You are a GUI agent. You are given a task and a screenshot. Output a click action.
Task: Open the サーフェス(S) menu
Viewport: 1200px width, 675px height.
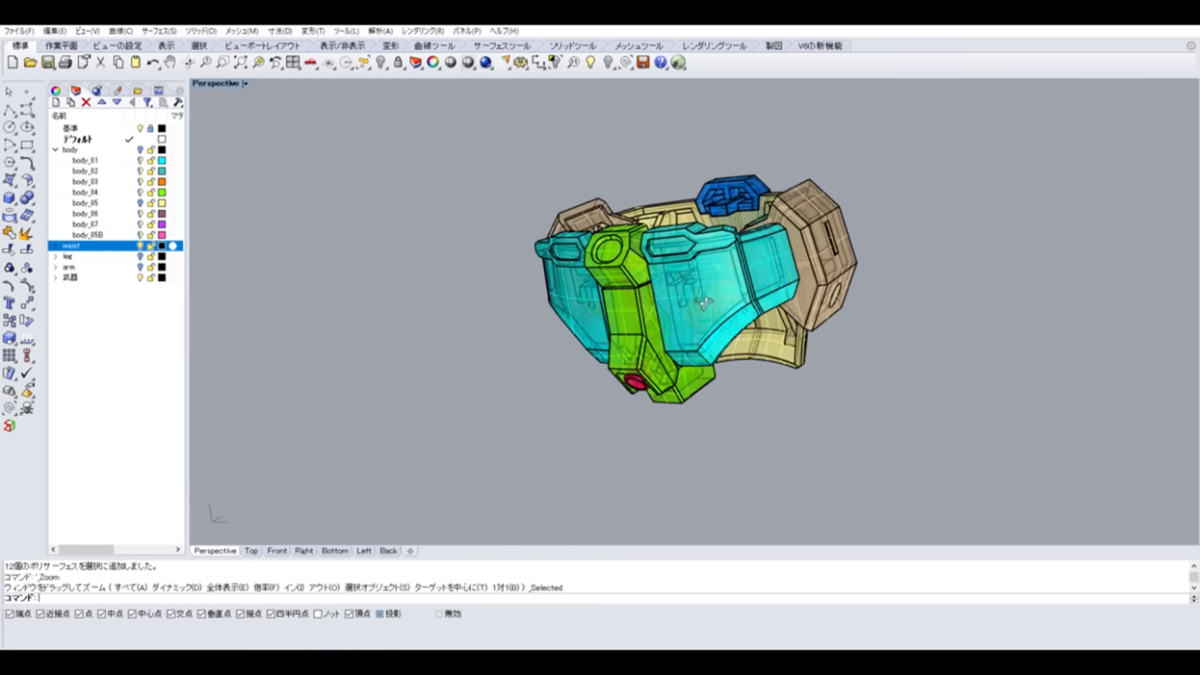click(x=158, y=31)
